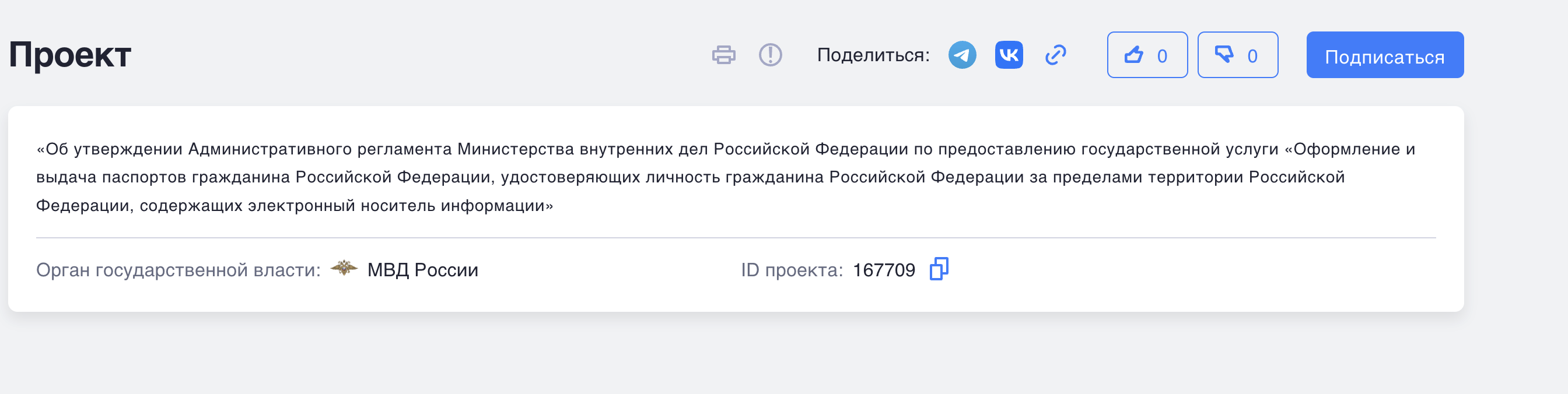
Task: Click the ID проекта: label
Action: [x=792, y=270]
